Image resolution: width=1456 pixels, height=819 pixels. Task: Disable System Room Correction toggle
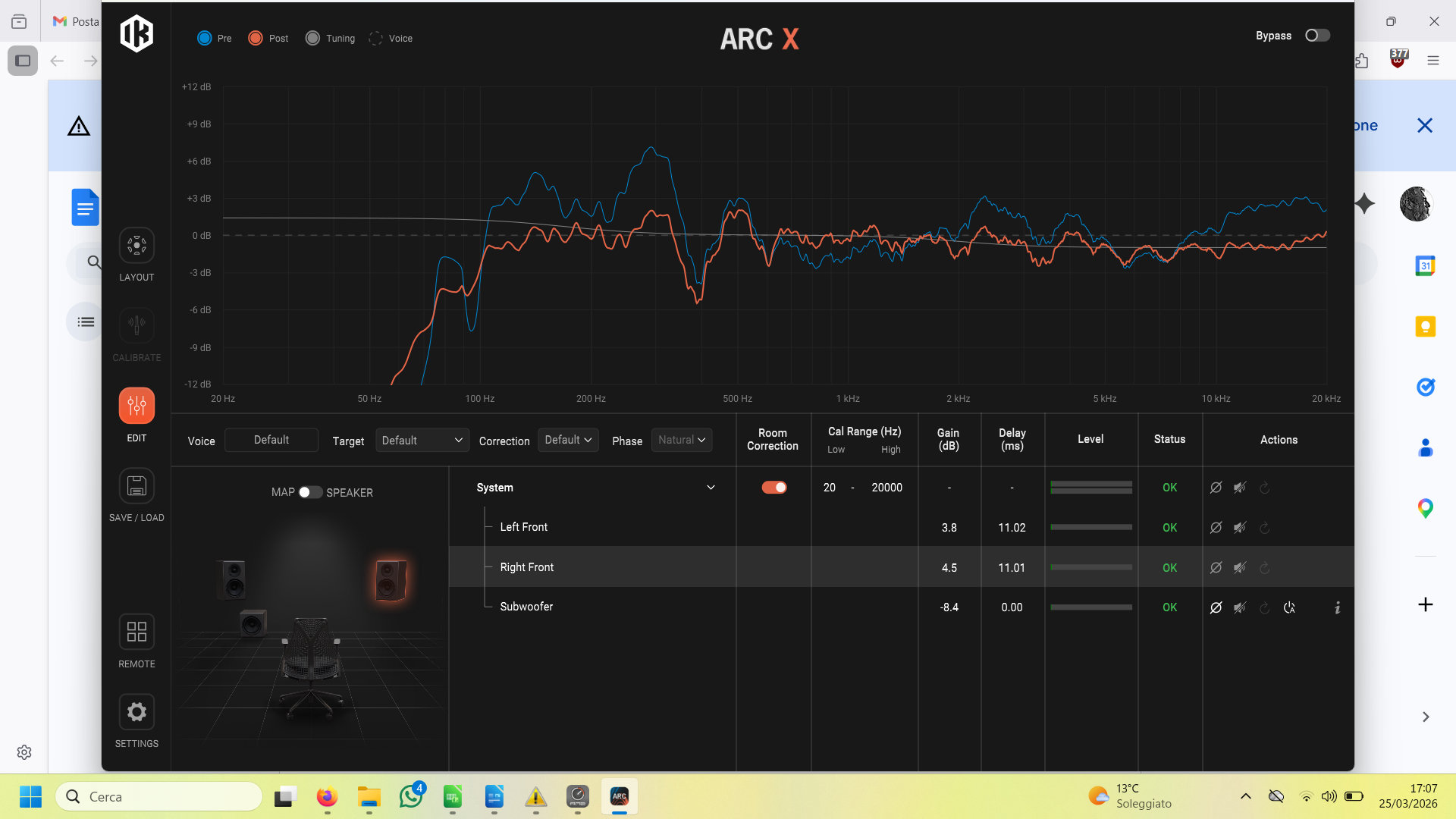773,488
